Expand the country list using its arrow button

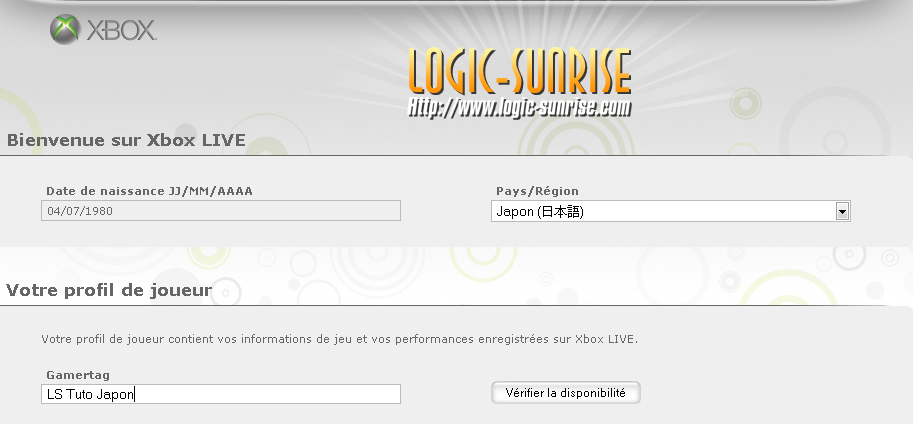pyautogui.click(x=842, y=211)
